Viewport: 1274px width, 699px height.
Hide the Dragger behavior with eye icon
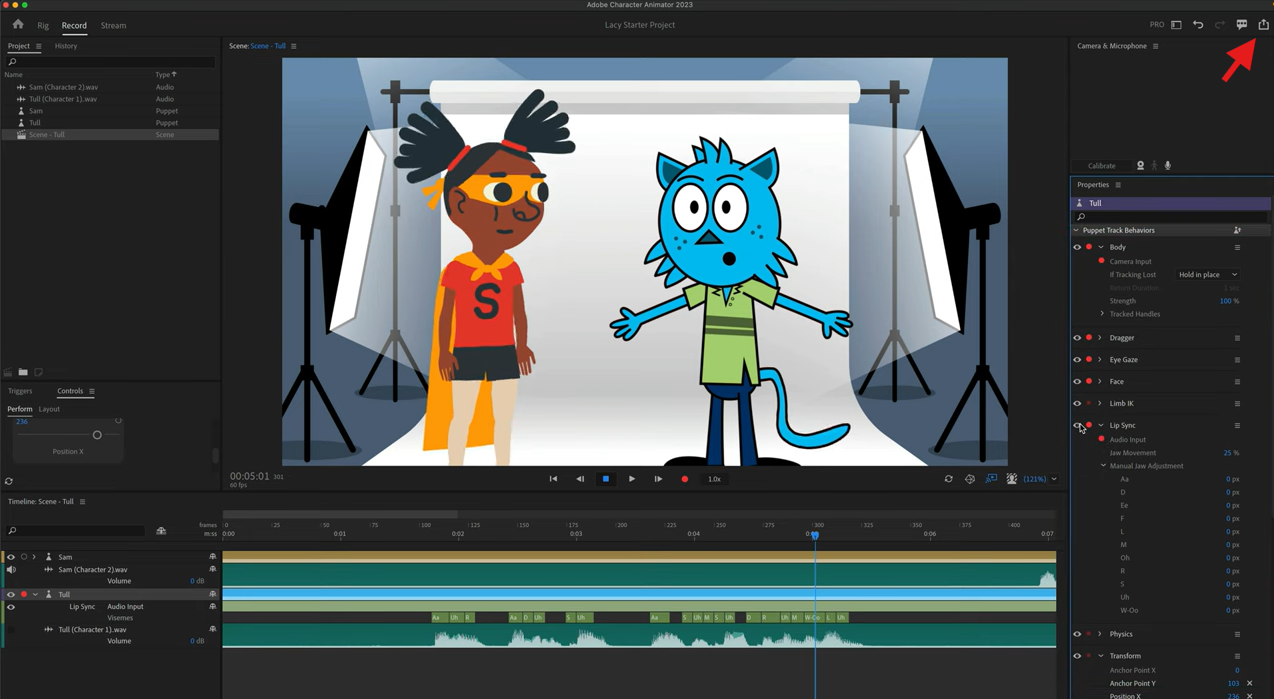[1077, 338]
